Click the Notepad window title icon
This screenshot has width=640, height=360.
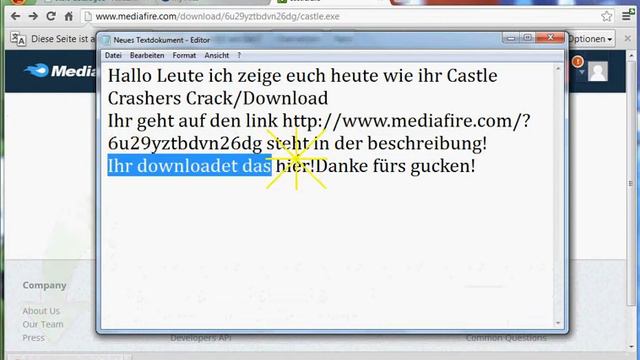pos(106,40)
